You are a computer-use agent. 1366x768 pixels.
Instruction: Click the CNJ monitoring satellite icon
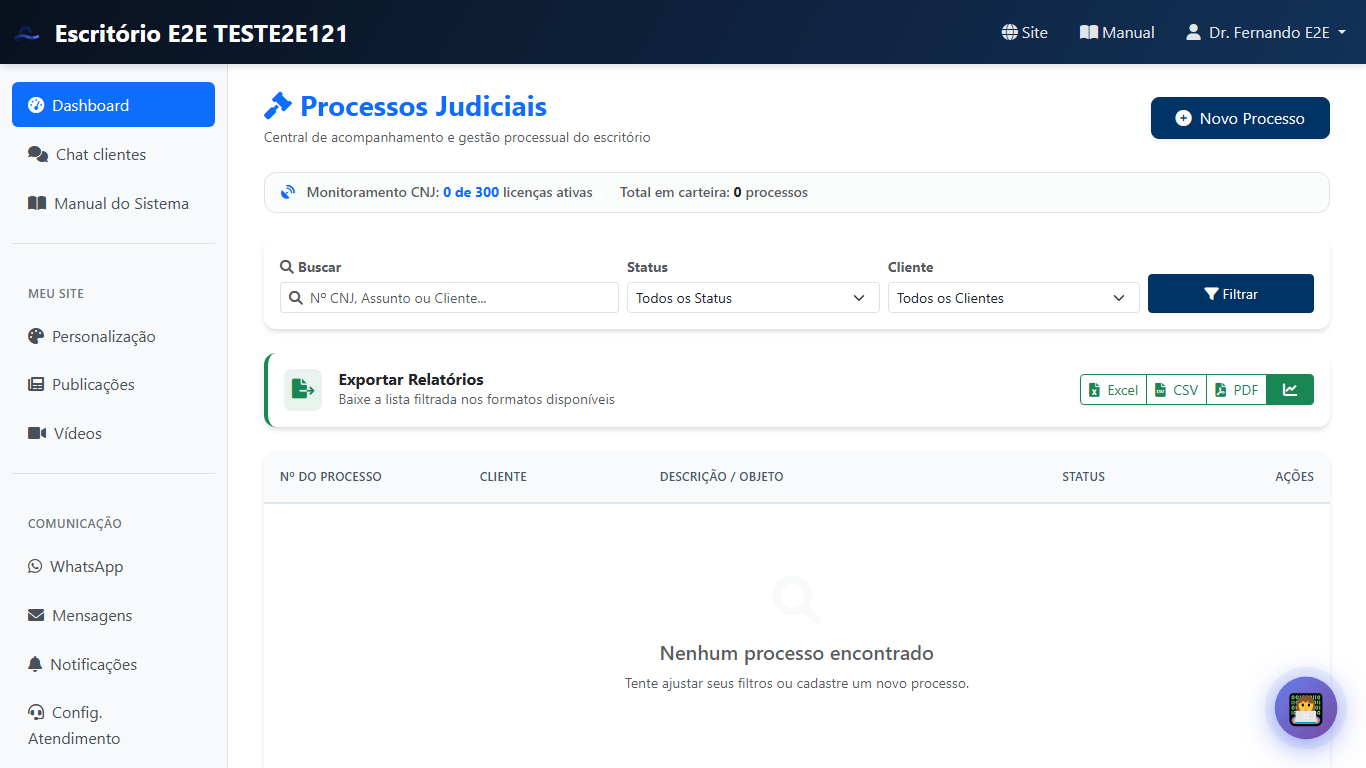288,192
